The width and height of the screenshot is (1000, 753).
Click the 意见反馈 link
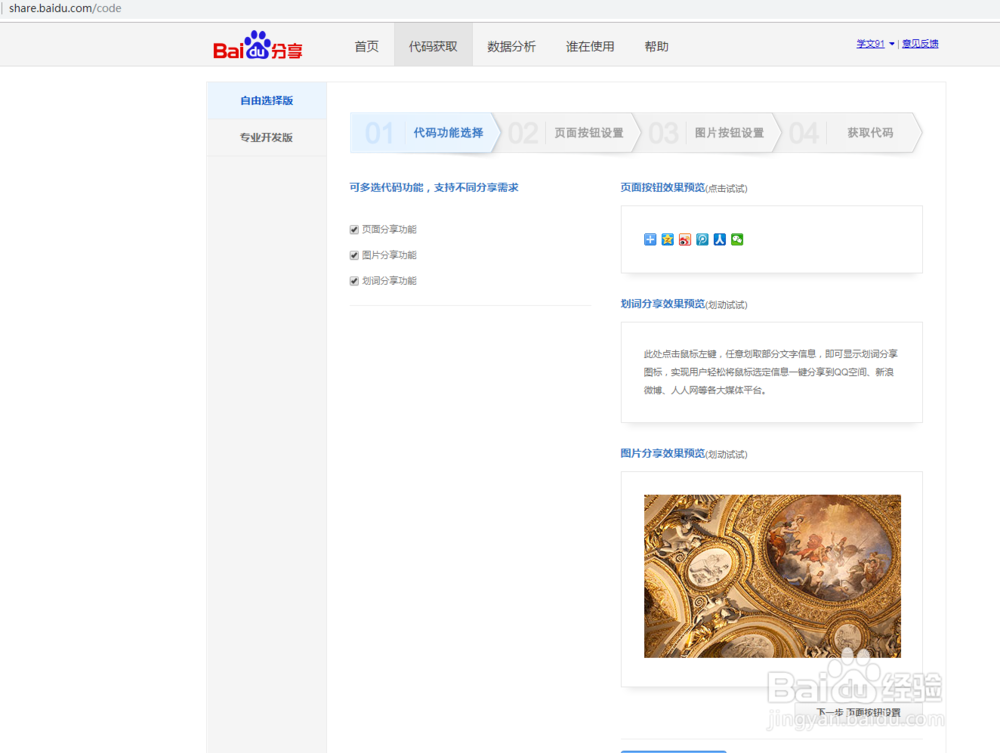point(920,44)
